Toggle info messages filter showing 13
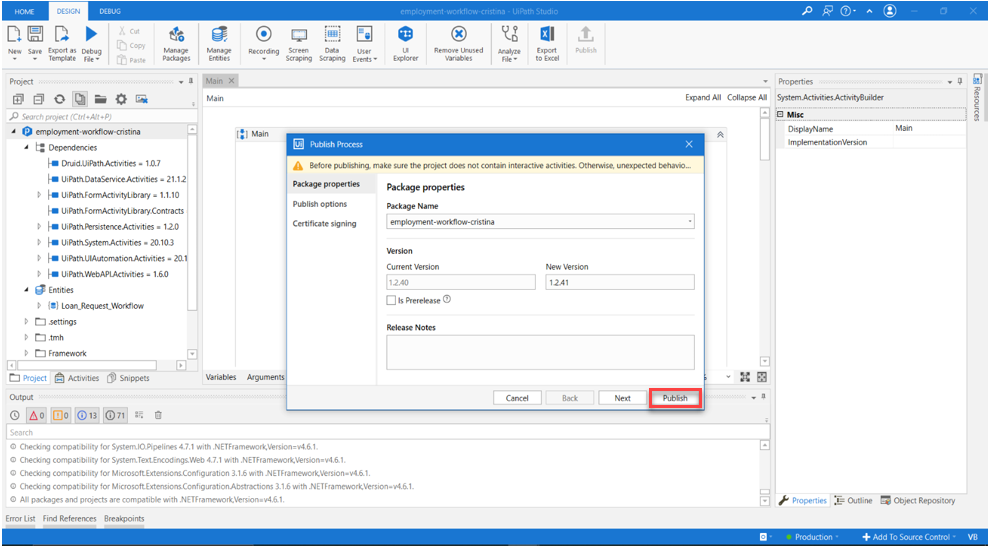This screenshot has height=546, width=988. (87, 415)
